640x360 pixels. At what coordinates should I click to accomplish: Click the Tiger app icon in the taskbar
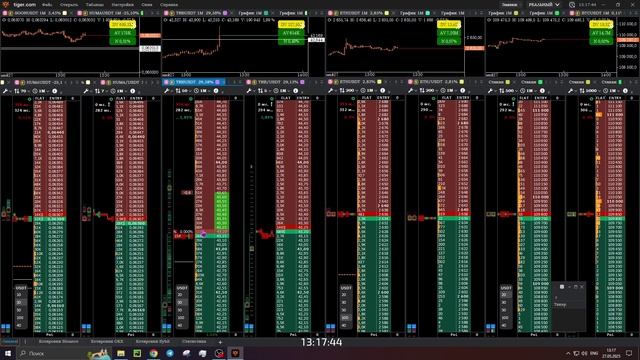click(236, 353)
